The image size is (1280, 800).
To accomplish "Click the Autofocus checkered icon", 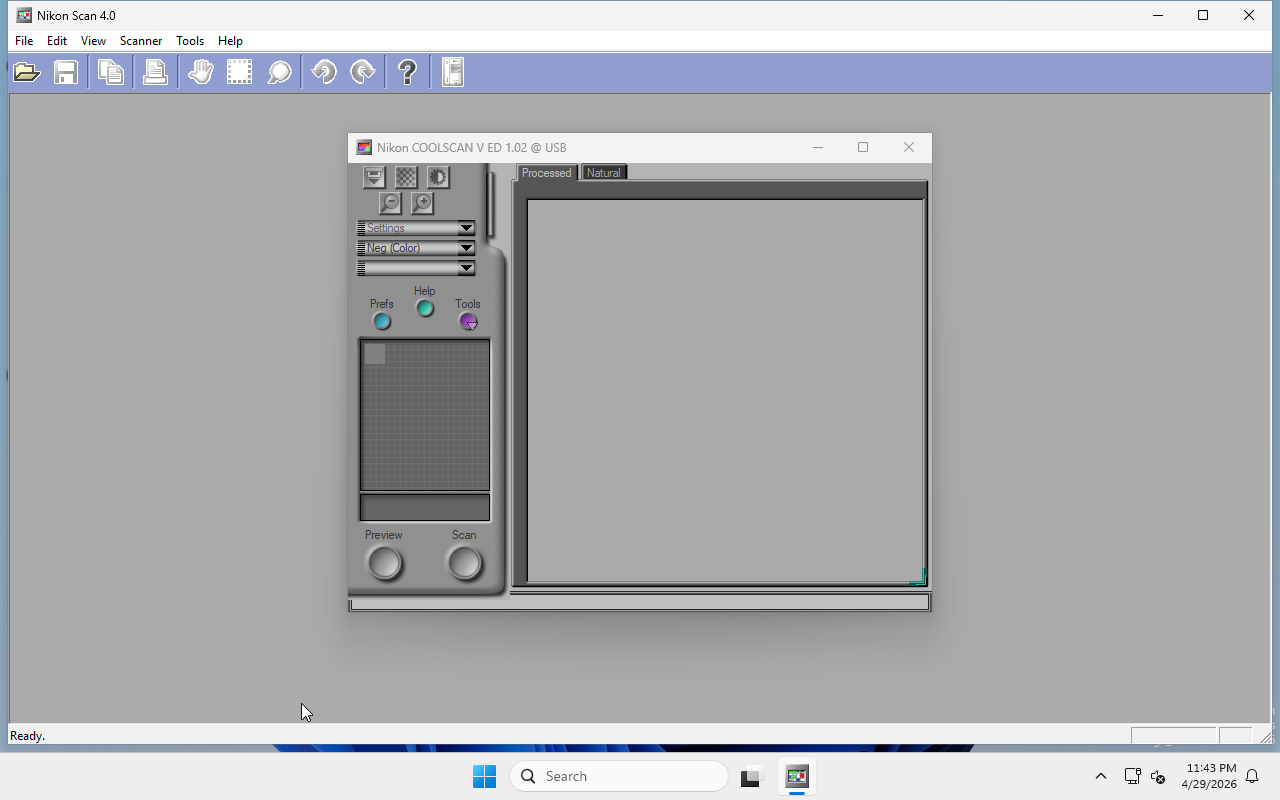I will 406,178.
